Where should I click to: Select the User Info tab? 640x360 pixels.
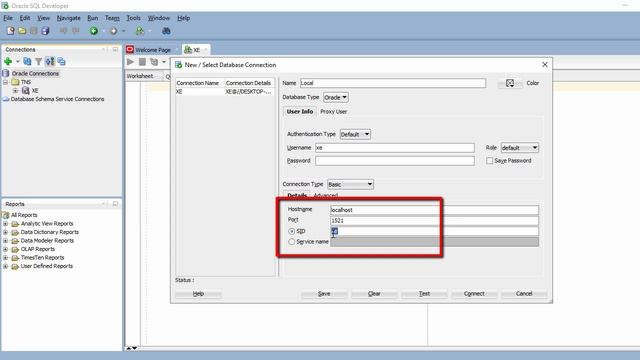tap(300, 111)
